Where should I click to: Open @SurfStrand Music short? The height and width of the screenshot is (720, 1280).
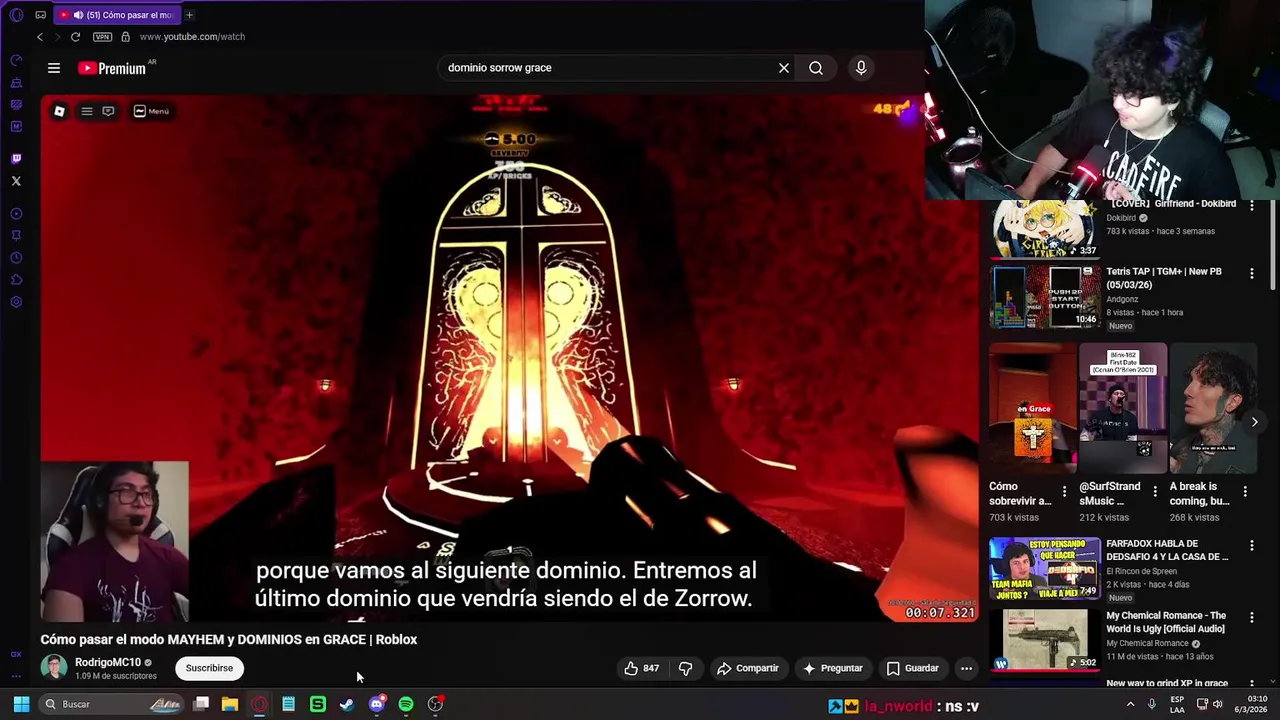pos(1123,408)
